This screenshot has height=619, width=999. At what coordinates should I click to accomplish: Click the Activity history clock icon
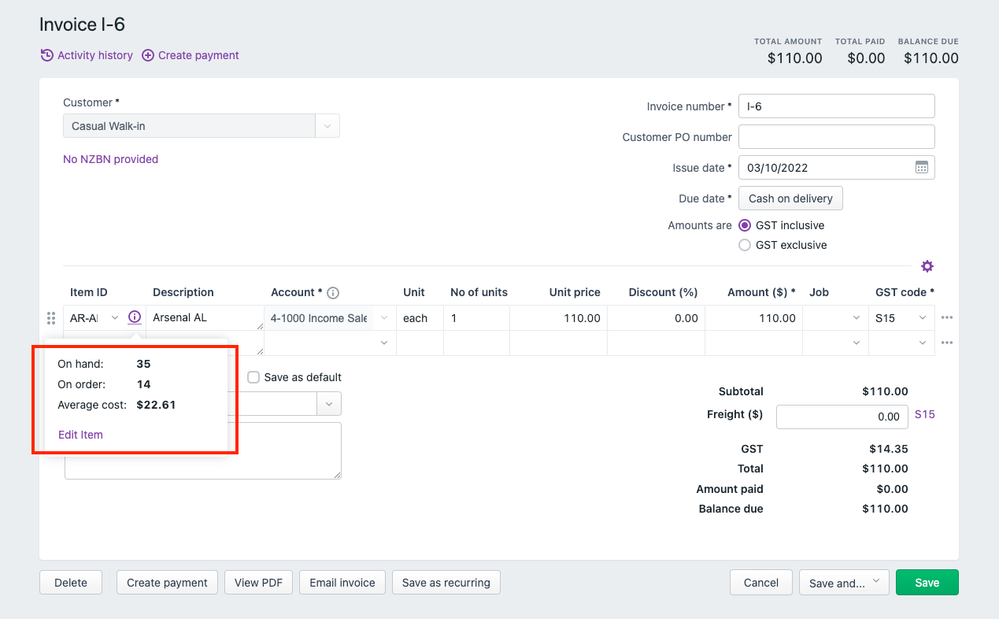(46, 55)
